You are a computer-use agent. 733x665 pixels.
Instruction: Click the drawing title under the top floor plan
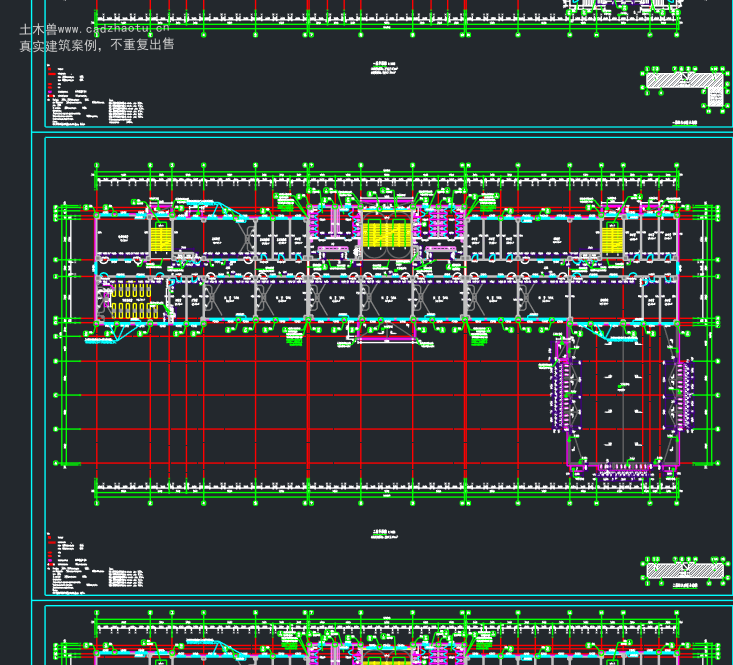384,68
